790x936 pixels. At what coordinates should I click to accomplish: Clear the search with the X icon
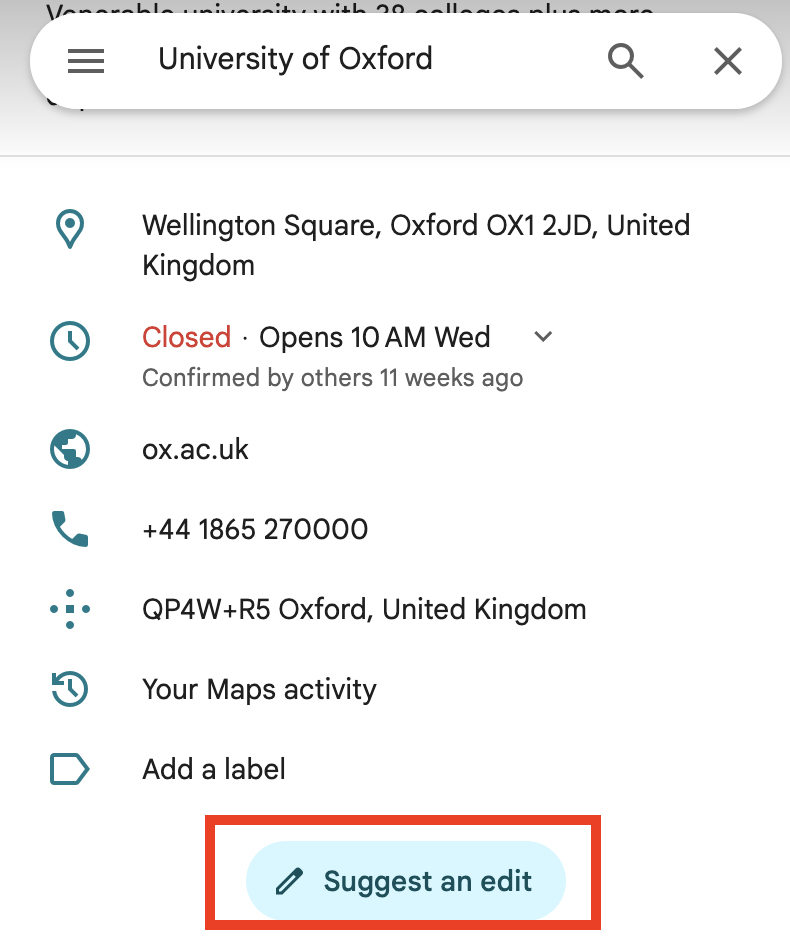728,62
